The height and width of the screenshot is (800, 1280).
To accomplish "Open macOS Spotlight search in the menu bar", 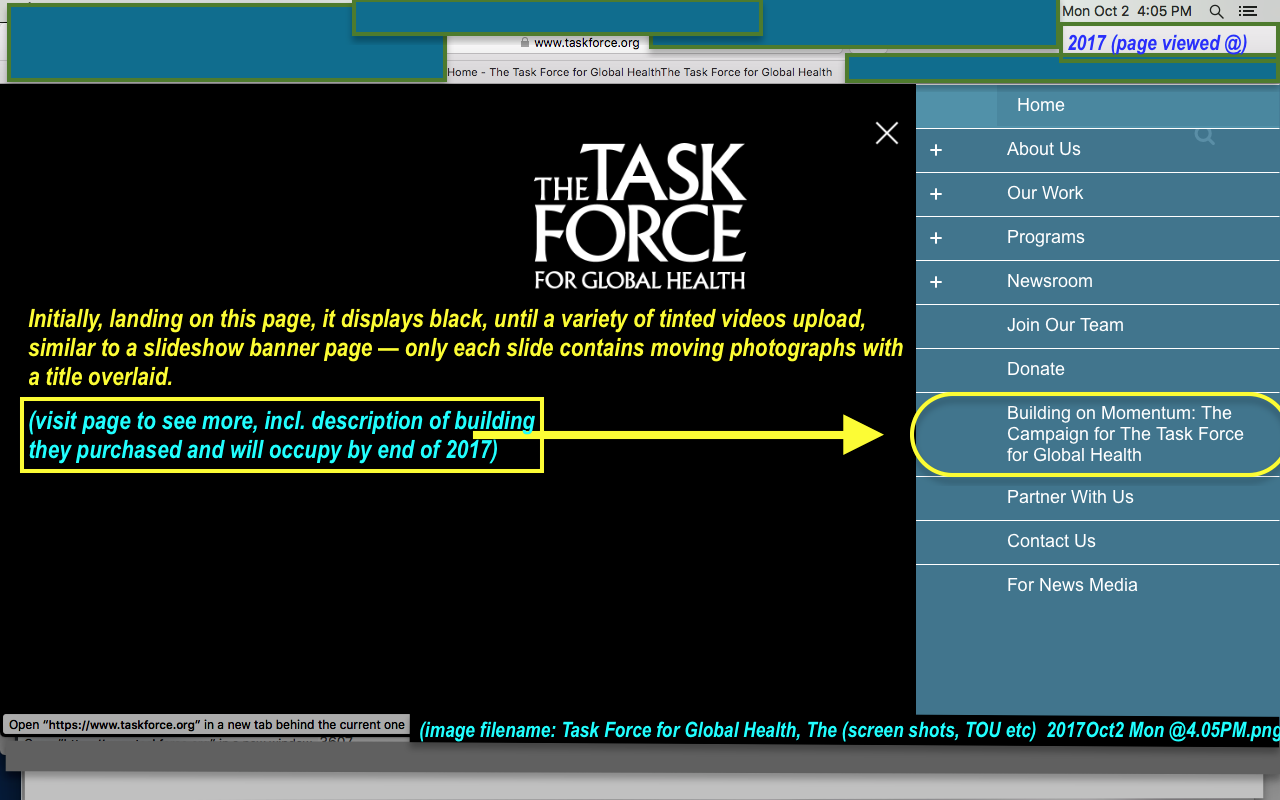I will click(x=1216, y=11).
